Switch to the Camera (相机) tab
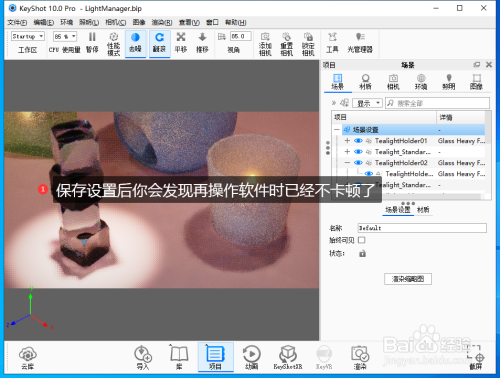The width and height of the screenshot is (500, 378). (x=393, y=82)
